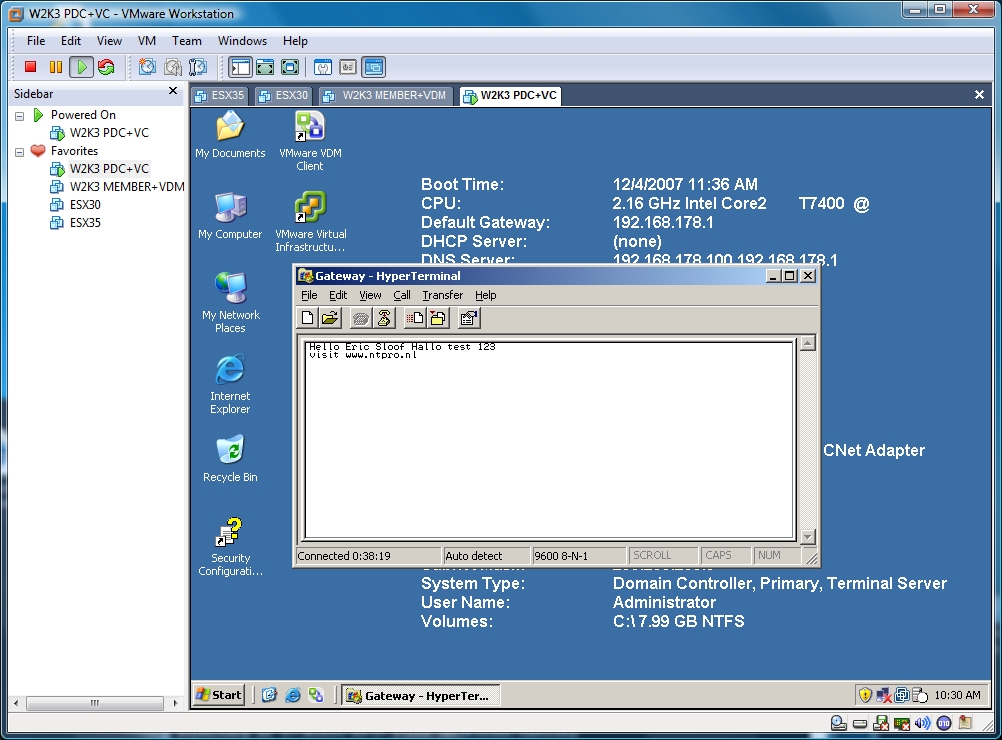
Task: Select the console view toolbar icon
Action: (374, 66)
